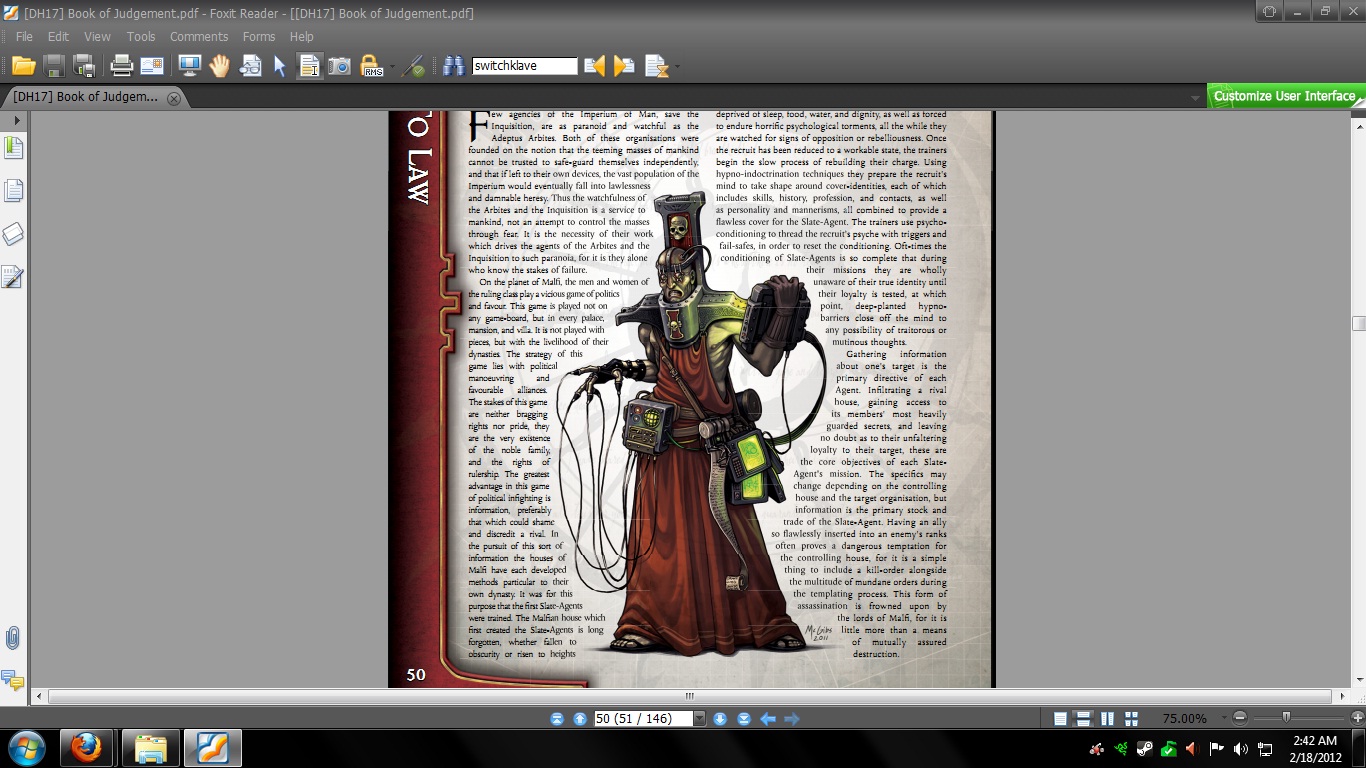Open the Tools menu
Viewport: 1366px width, 768px height.
(141, 36)
